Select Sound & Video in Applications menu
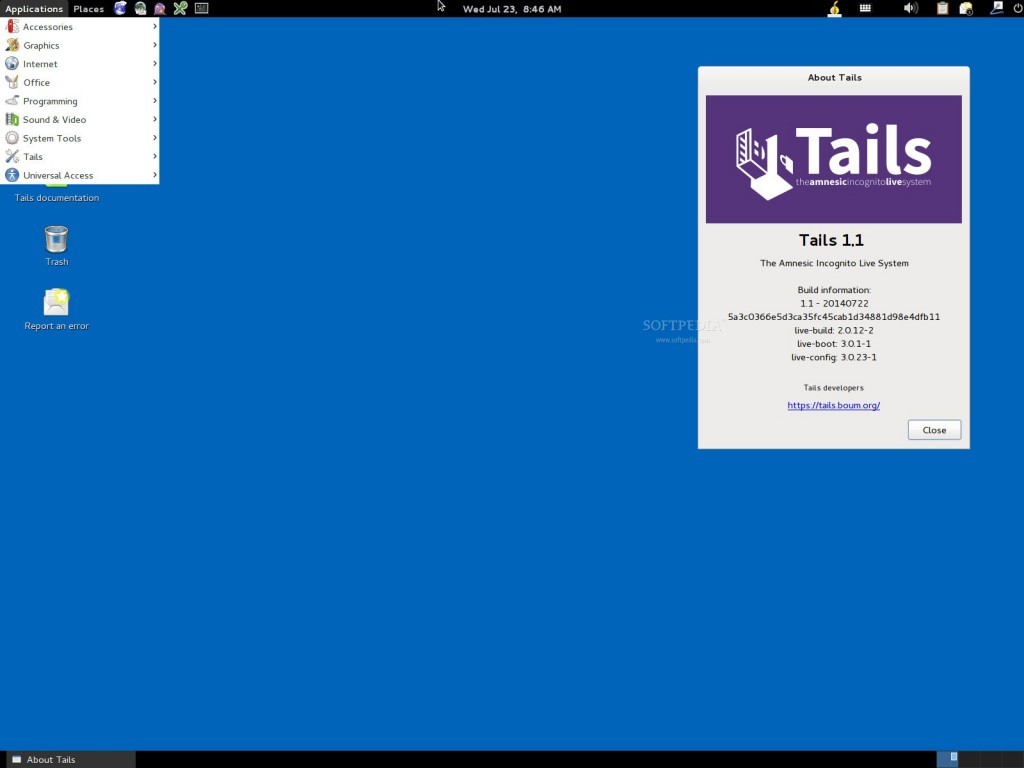 pyautogui.click(x=54, y=120)
